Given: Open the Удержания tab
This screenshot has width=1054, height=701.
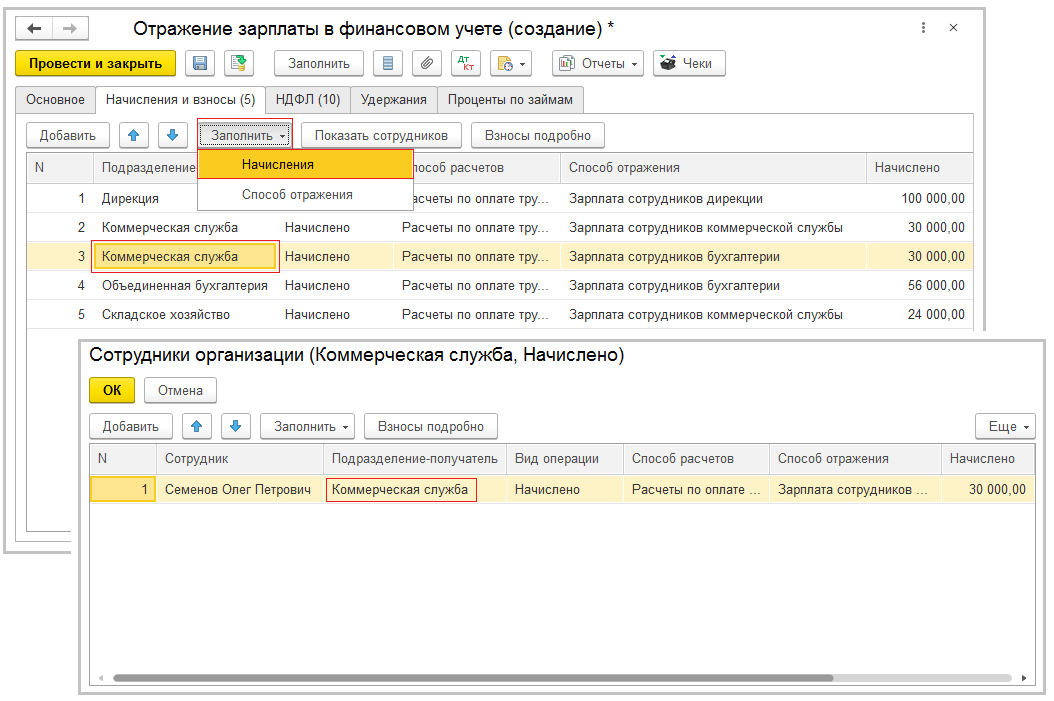Looking at the screenshot, I should point(394,99).
